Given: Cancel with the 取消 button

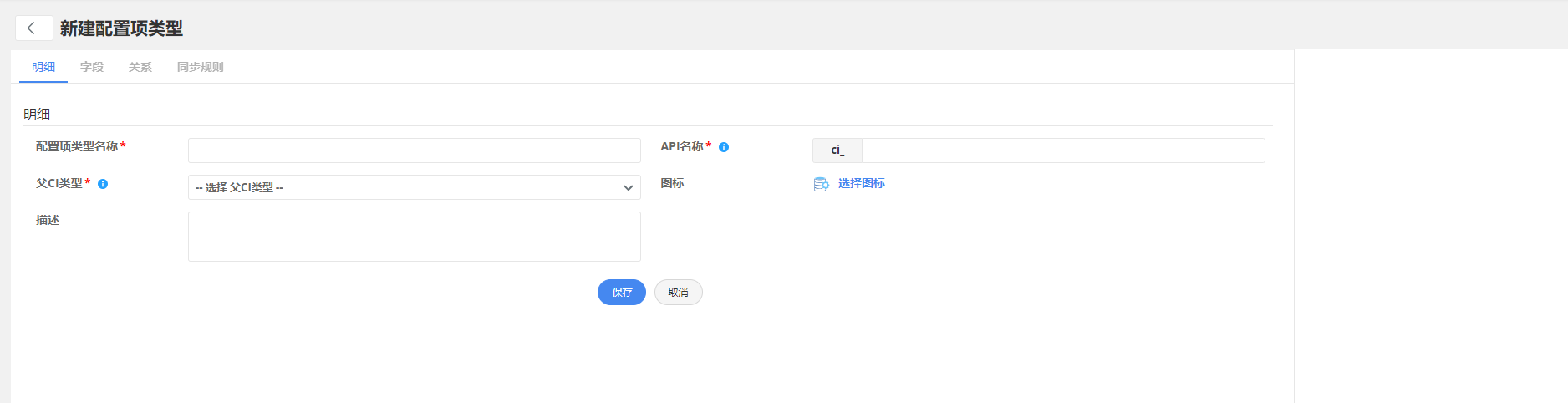Looking at the screenshot, I should coord(679,292).
